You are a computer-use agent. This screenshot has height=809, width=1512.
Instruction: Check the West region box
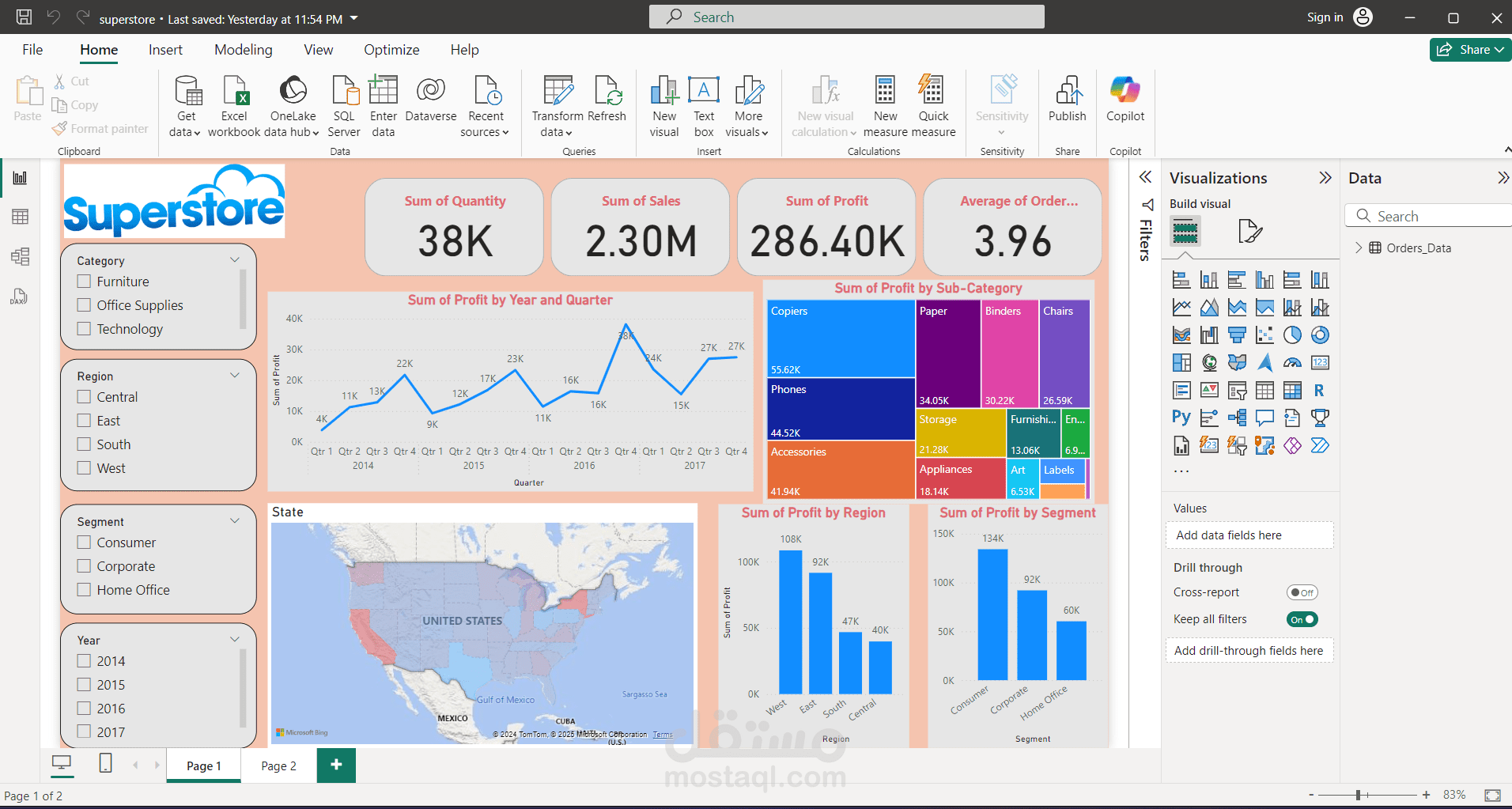84,468
